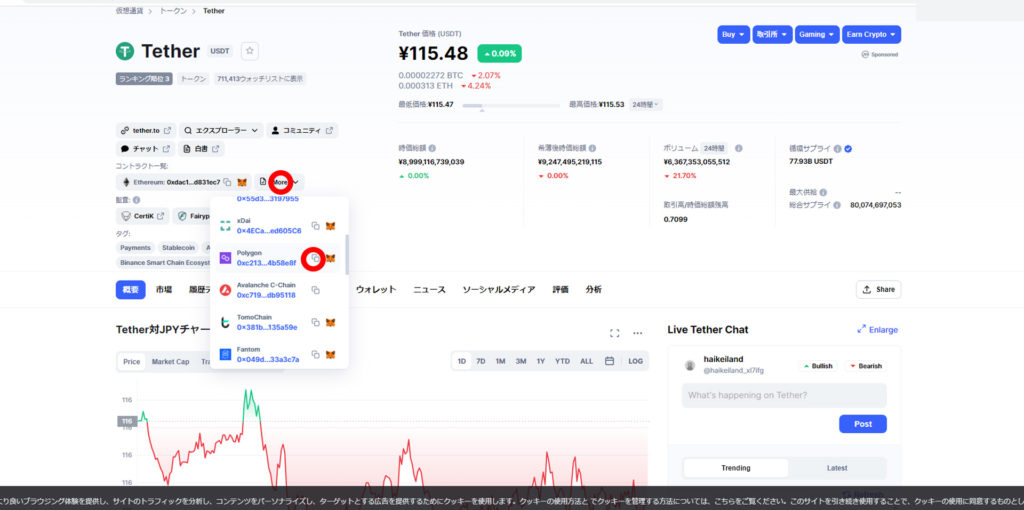Switch chat feed to Latest

[837, 468]
